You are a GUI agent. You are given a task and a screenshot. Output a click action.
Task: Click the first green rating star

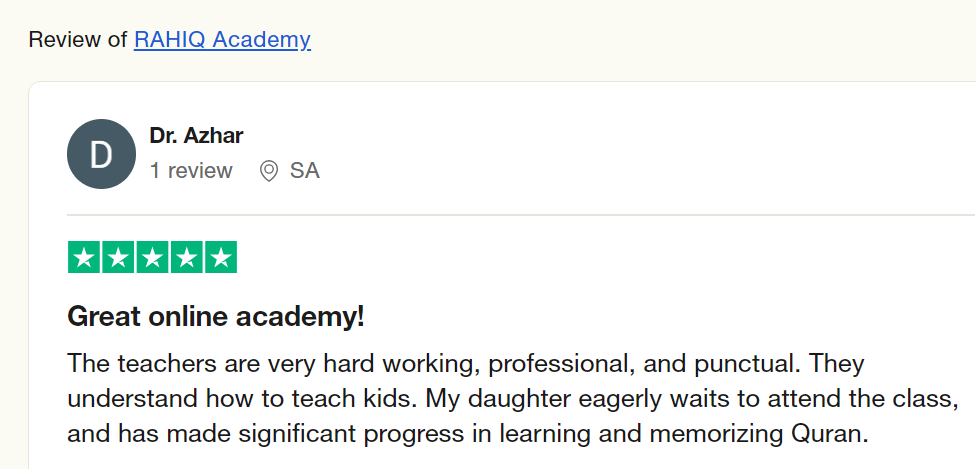[x=84, y=257]
